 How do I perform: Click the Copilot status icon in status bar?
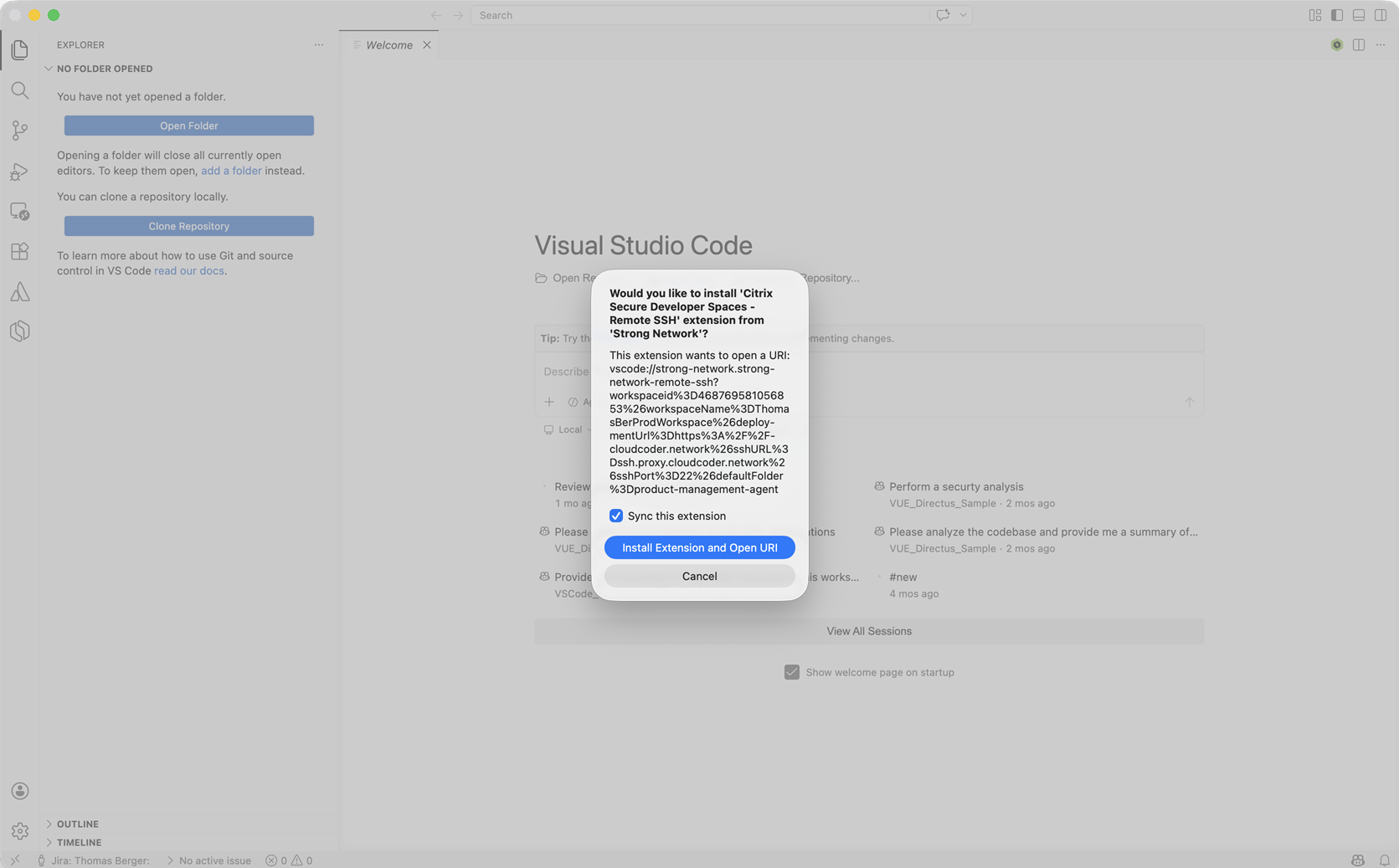tap(1358, 860)
